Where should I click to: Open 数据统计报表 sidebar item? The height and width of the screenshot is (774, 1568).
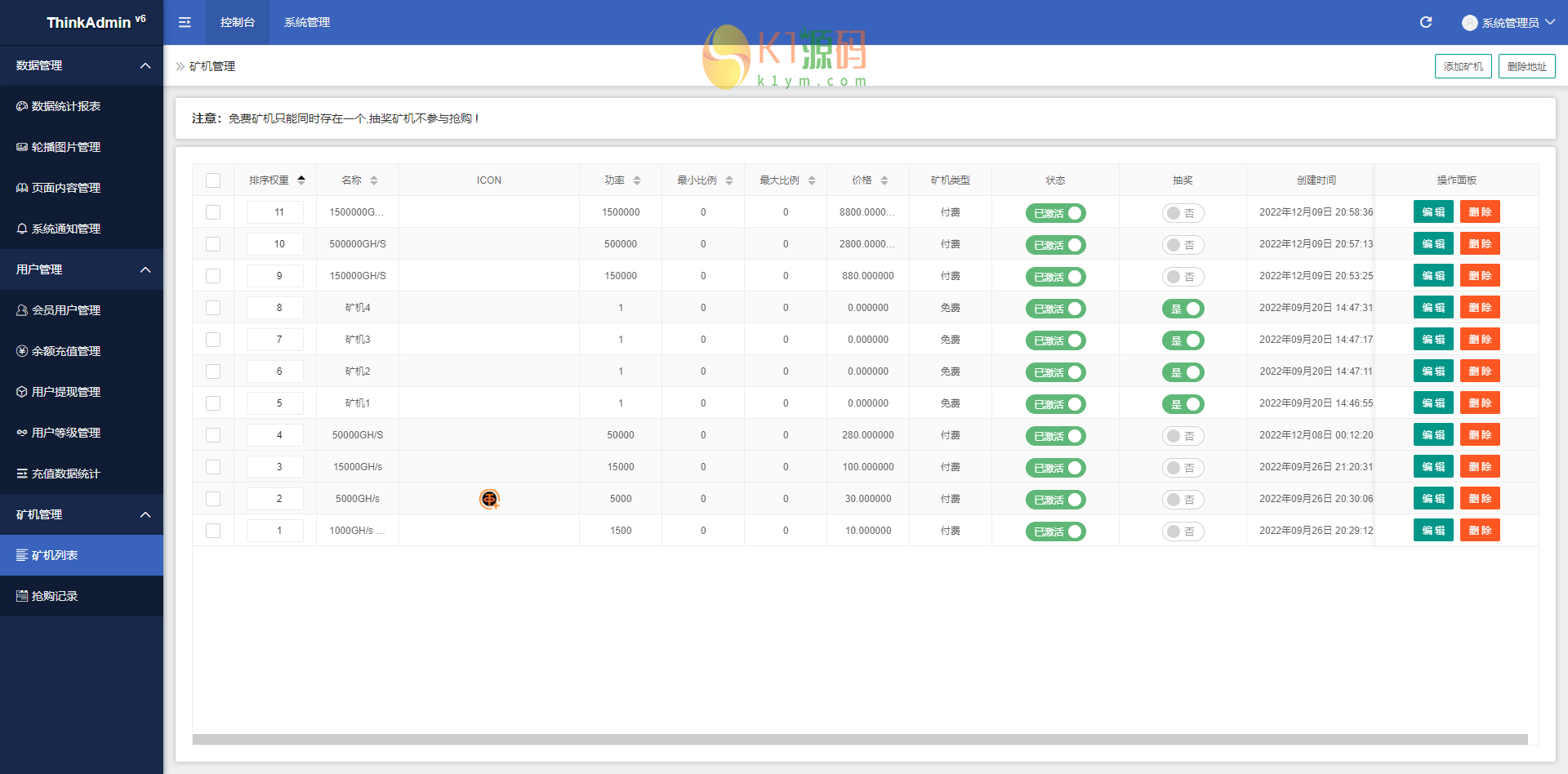[82, 106]
